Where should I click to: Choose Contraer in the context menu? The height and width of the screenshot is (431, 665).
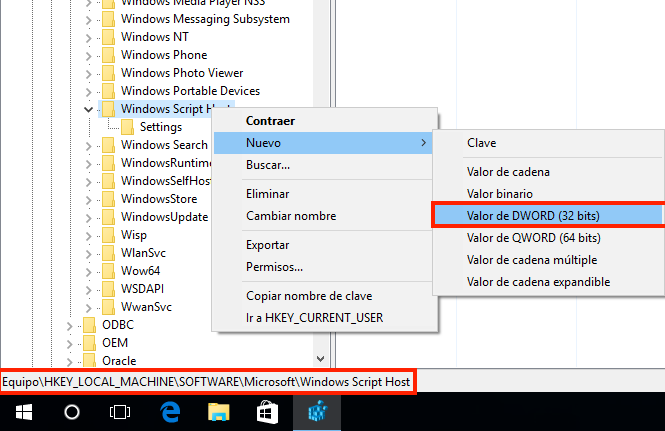[x=270, y=121]
